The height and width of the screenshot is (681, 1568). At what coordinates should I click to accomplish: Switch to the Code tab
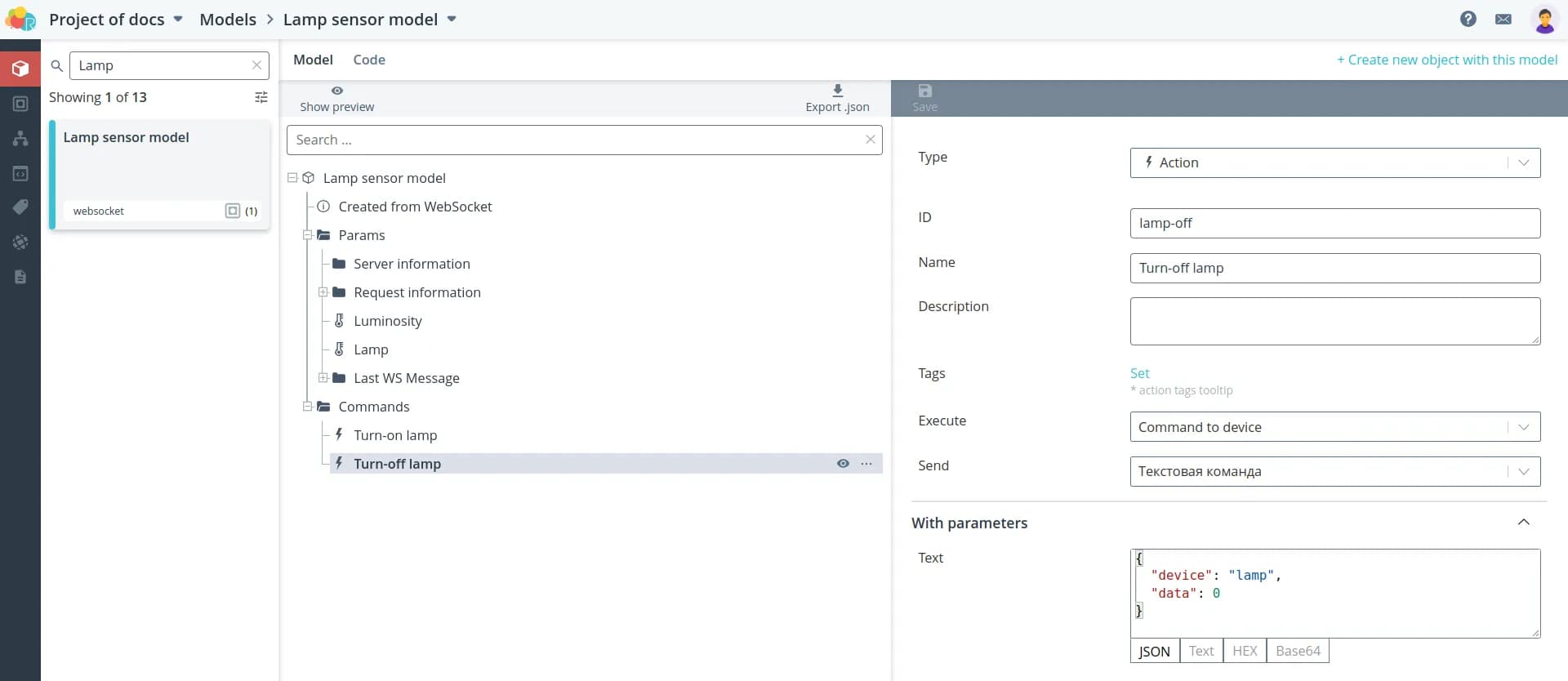369,60
